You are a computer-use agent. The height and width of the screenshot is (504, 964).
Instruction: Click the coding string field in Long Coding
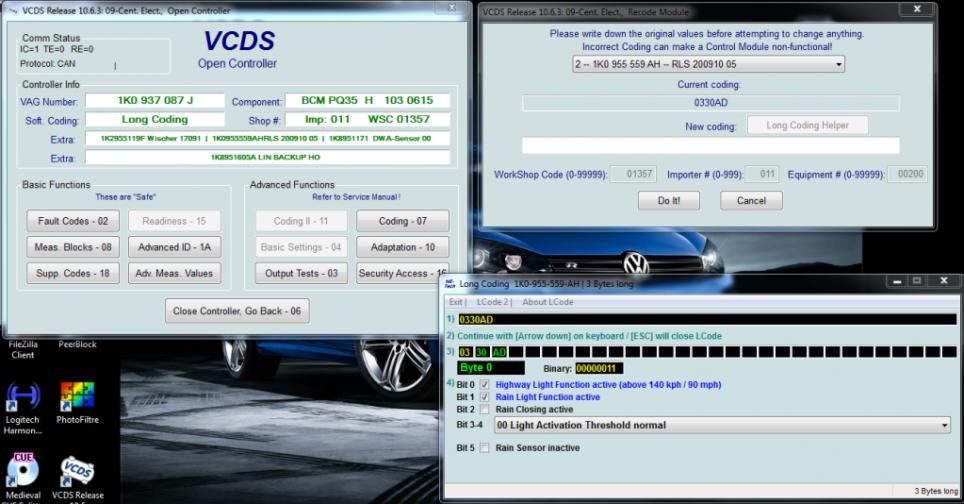707,320
